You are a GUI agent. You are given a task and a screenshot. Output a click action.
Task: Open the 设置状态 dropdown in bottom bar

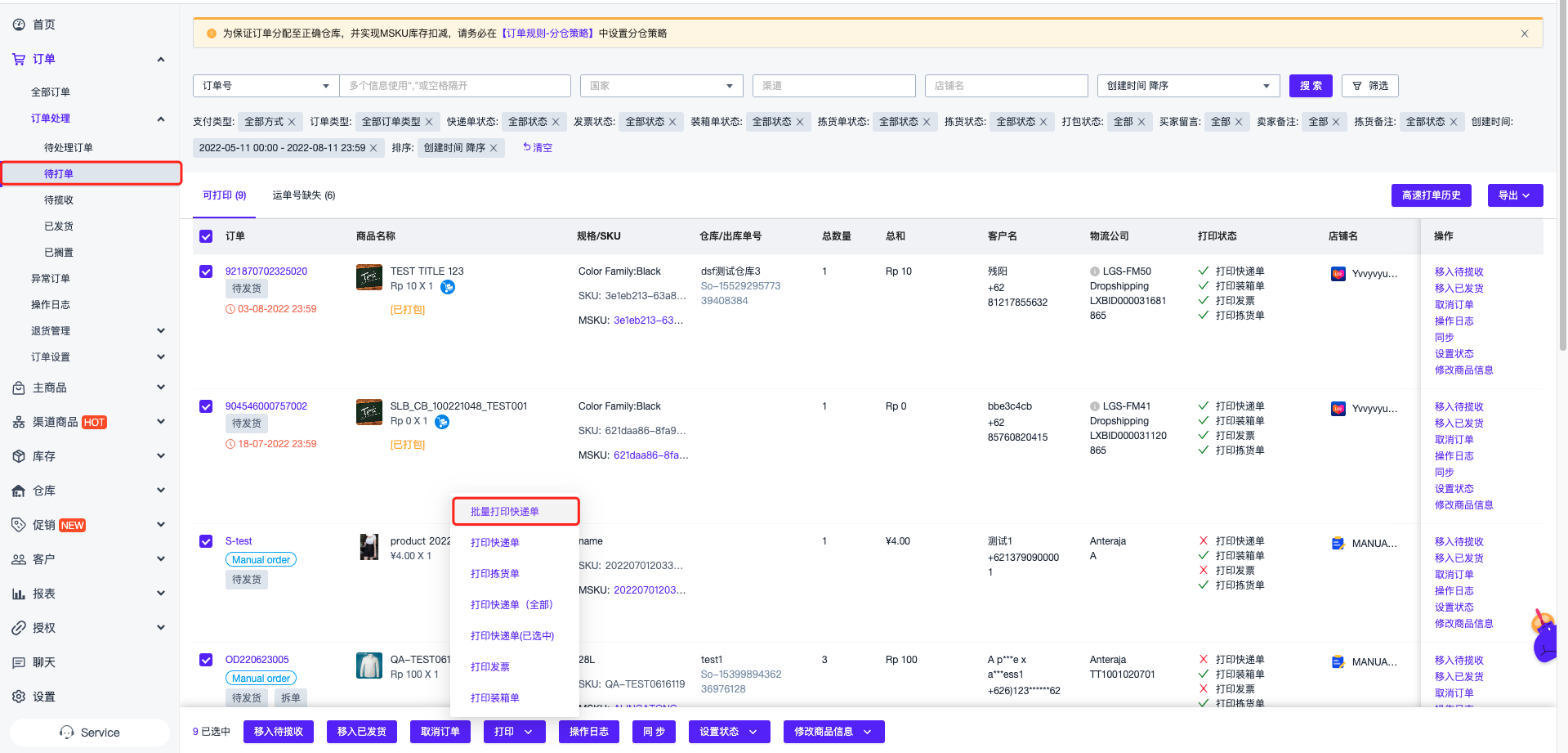point(729,732)
